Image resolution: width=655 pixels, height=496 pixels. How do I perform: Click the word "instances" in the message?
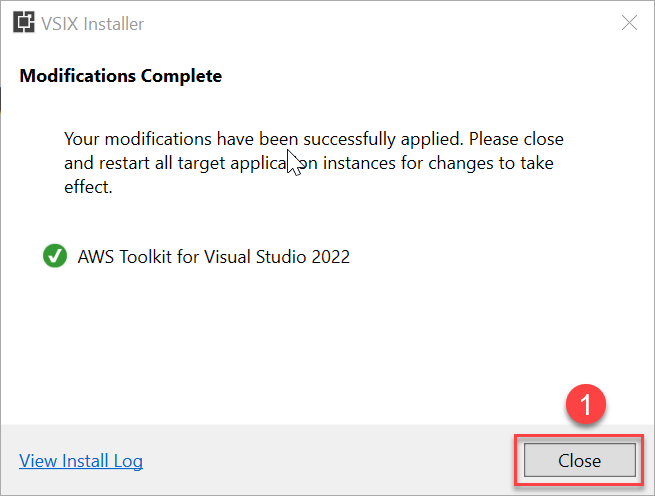[x=359, y=163]
